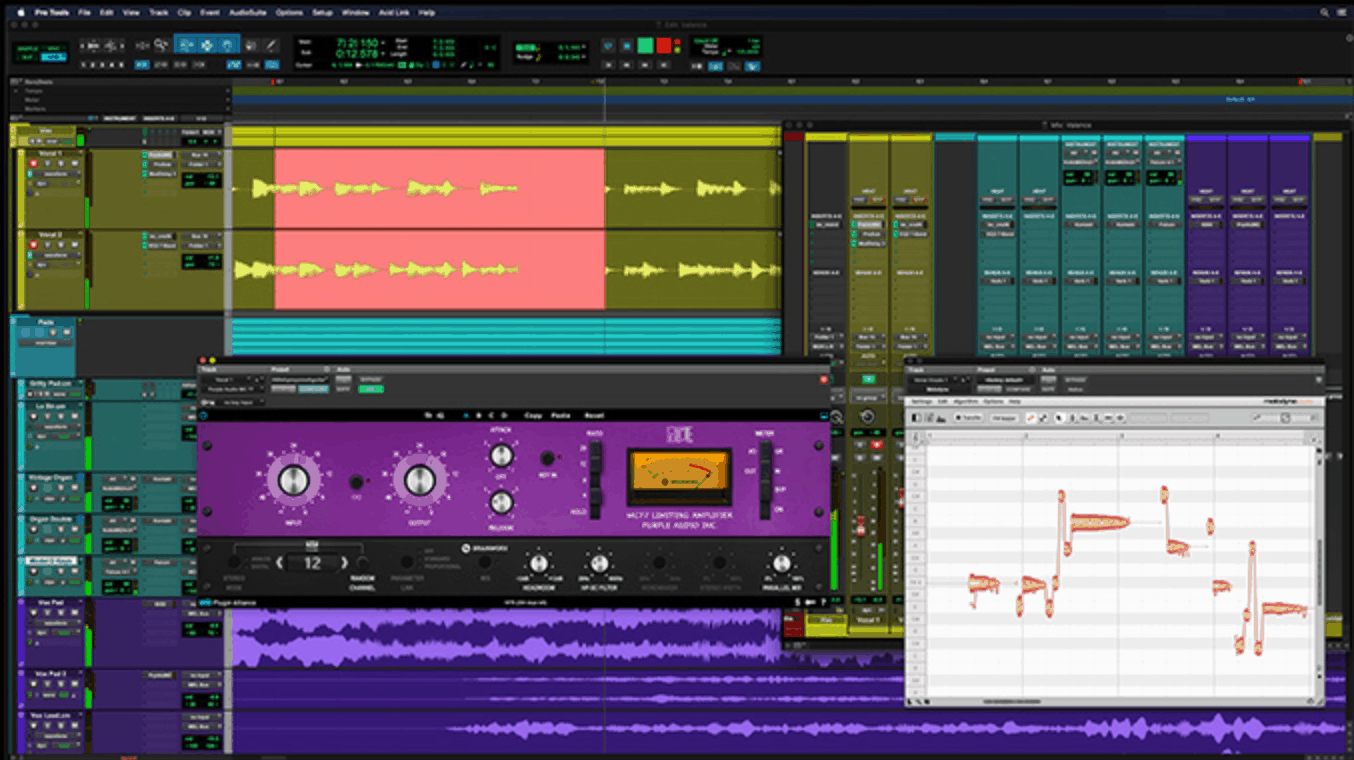Open the MC77 plugin preset dropdown
Image resolution: width=1354 pixels, height=760 pixels.
tap(300, 379)
